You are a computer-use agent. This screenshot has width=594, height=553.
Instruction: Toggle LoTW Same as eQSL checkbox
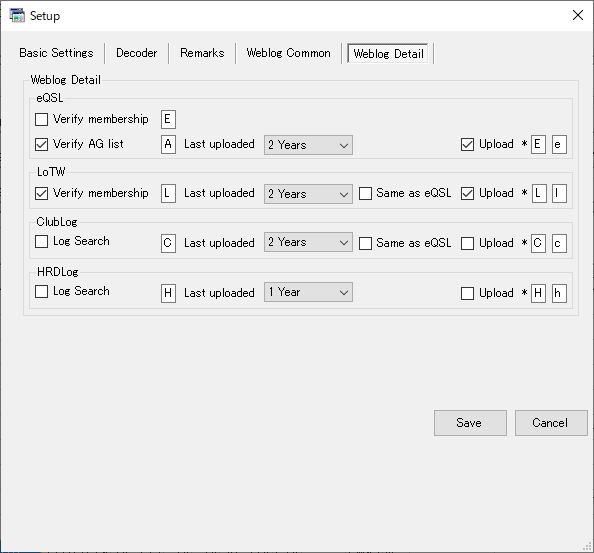(x=365, y=193)
